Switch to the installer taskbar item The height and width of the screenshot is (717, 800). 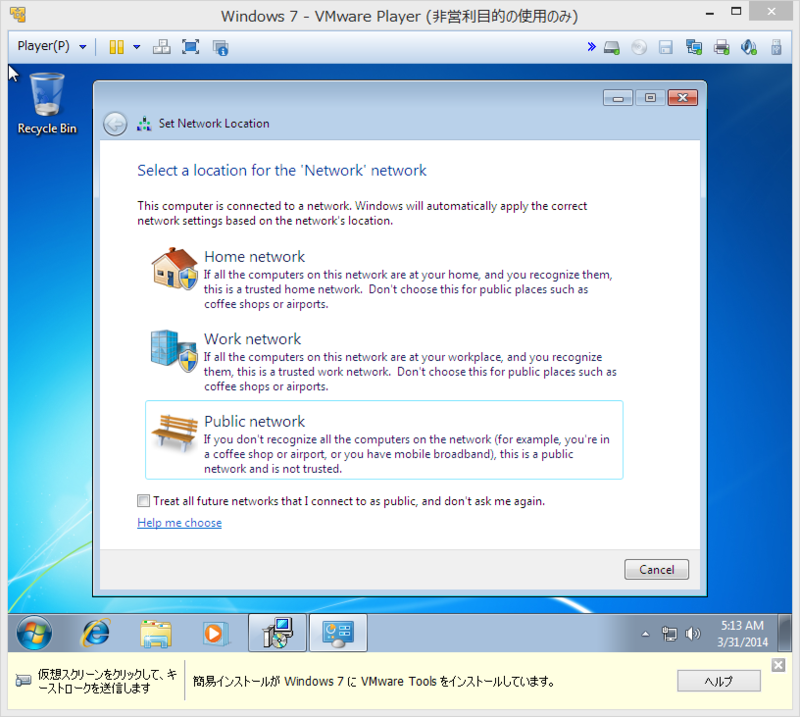tap(277, 633)
